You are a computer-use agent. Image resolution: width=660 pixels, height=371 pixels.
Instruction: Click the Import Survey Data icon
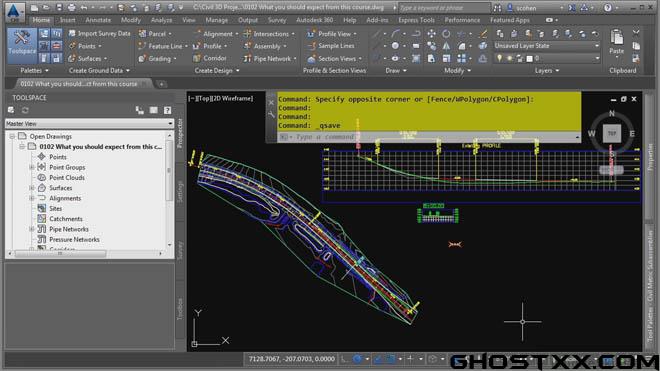point(72,34)
